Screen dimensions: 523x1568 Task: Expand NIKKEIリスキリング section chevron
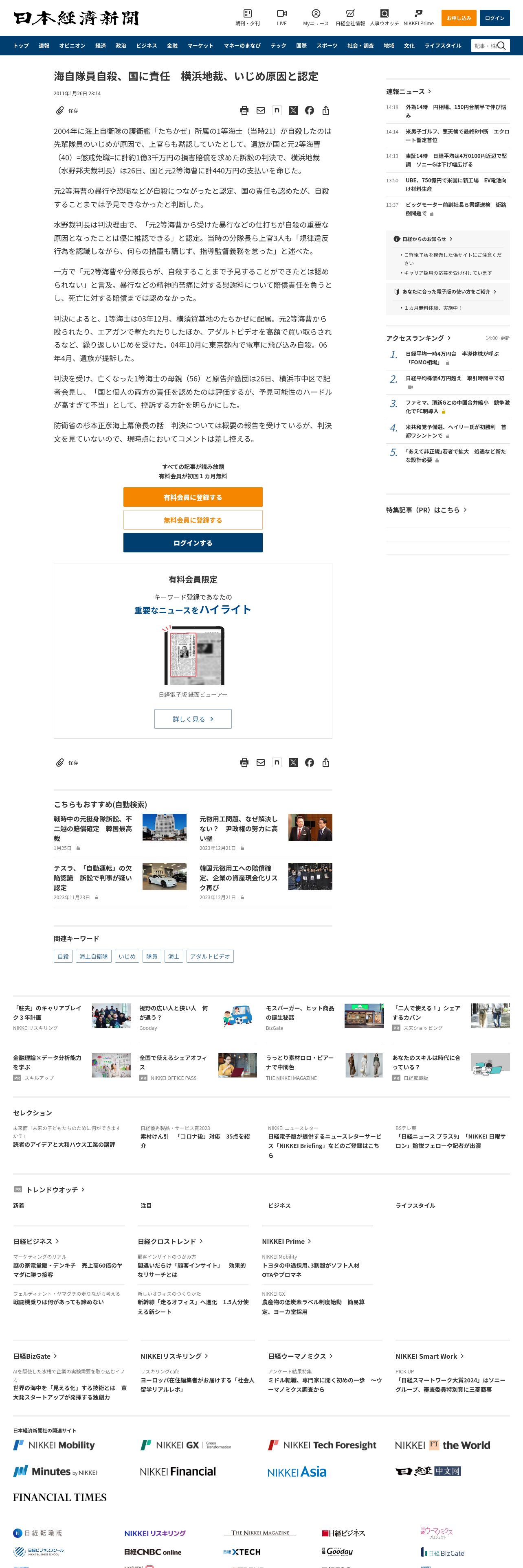(x=207, y=1356)
